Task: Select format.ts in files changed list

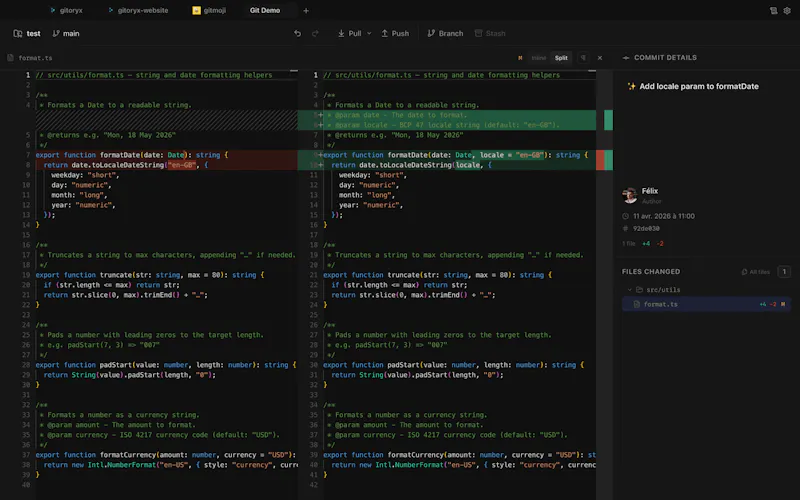Action: (x=706, y=304)
